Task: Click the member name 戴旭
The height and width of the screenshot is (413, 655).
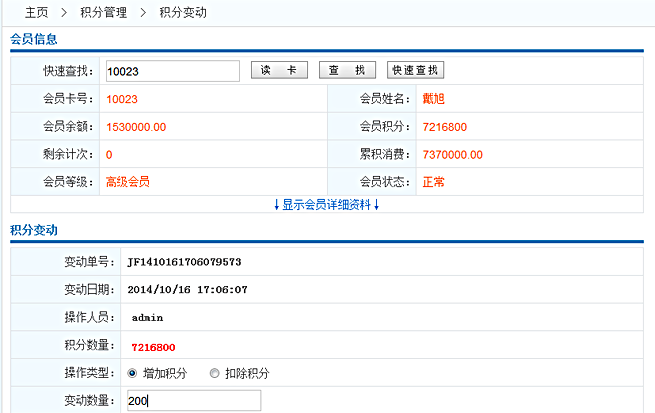Action: click(x=434, y=99)
